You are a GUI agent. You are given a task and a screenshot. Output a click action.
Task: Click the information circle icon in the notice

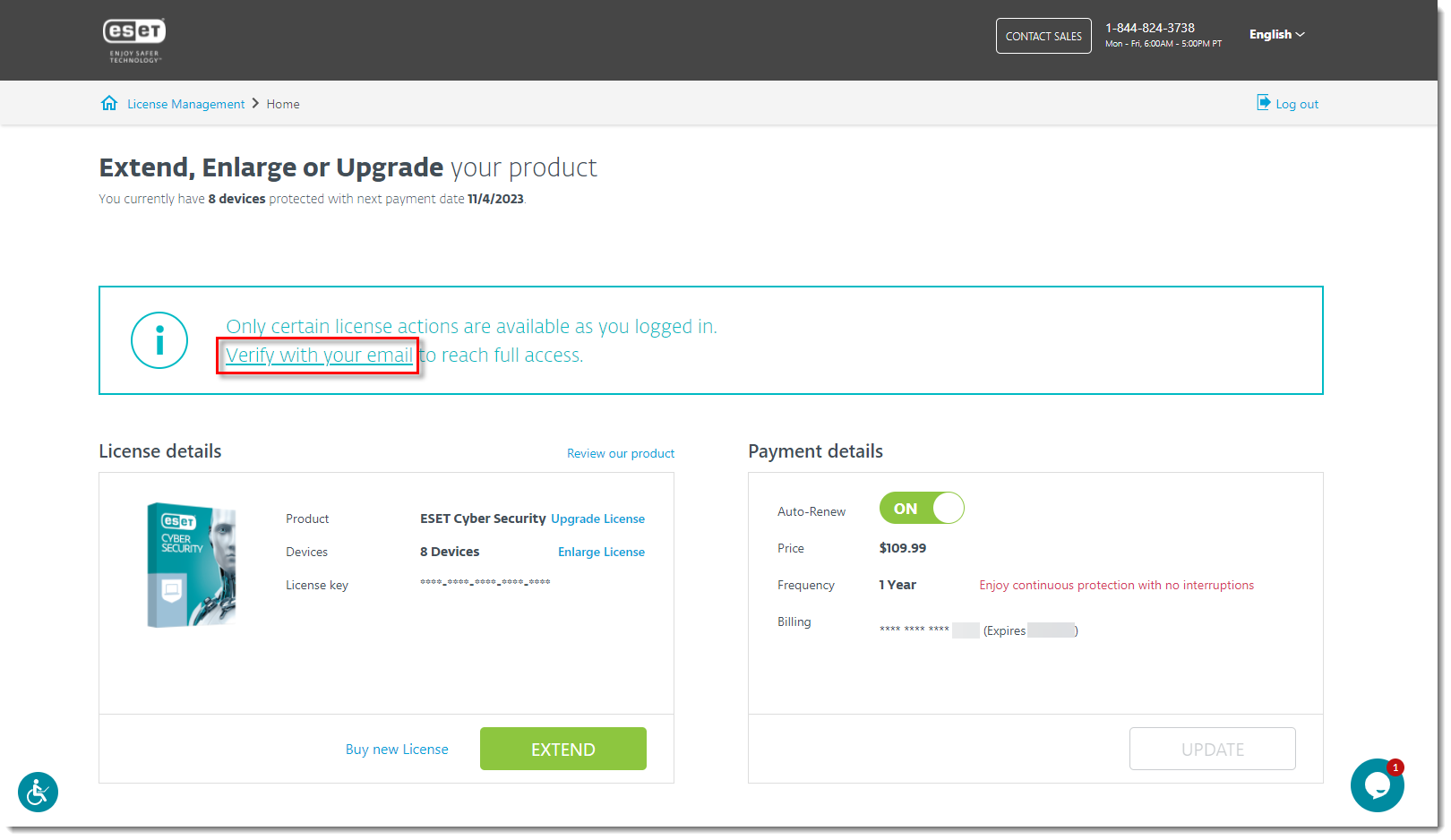tap(159, 340)
